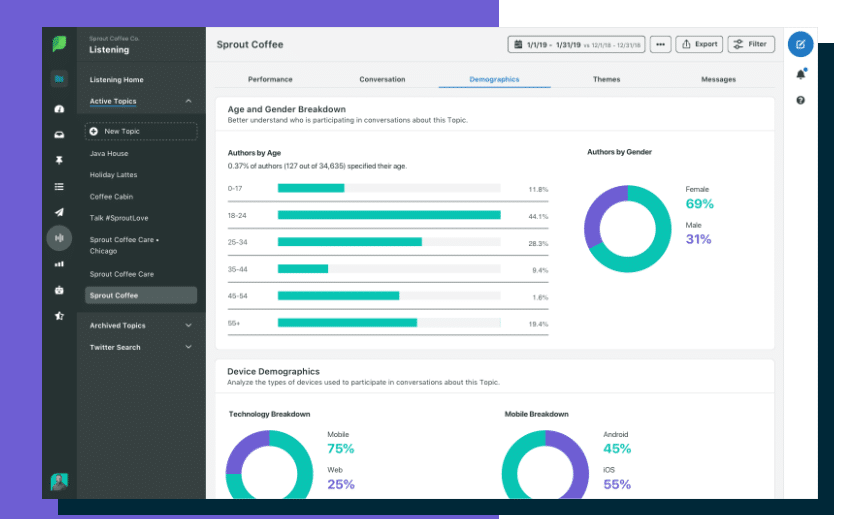
Task: Open the list feeds icon
Action: pos(59,186)
